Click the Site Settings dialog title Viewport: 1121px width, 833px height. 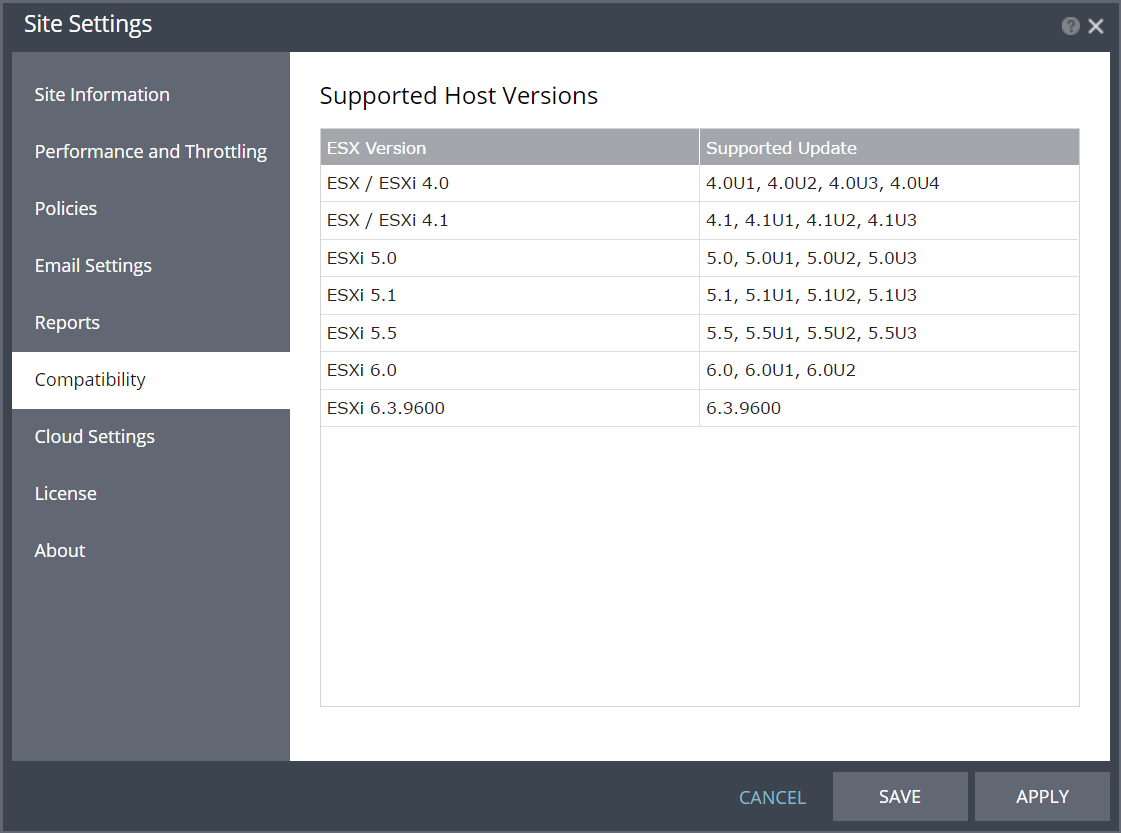point(88,25)
